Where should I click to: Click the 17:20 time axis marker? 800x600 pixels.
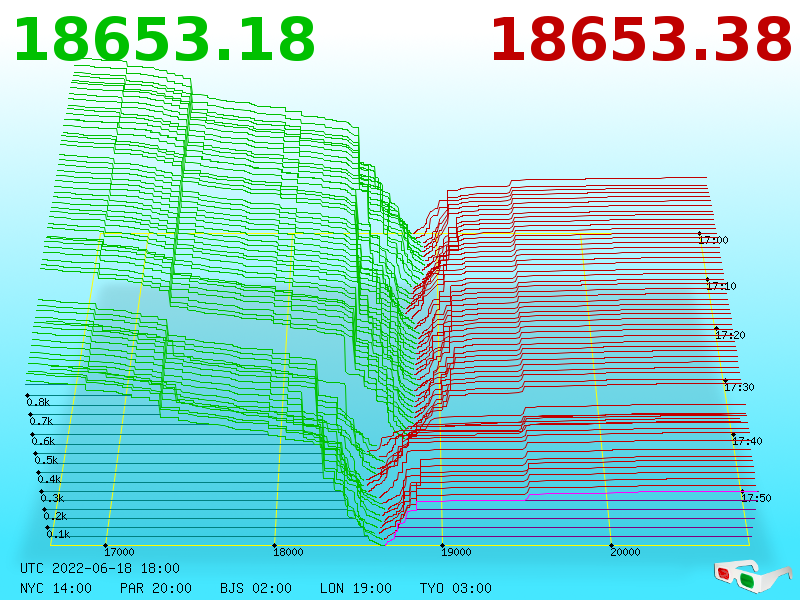click(730, 335)
